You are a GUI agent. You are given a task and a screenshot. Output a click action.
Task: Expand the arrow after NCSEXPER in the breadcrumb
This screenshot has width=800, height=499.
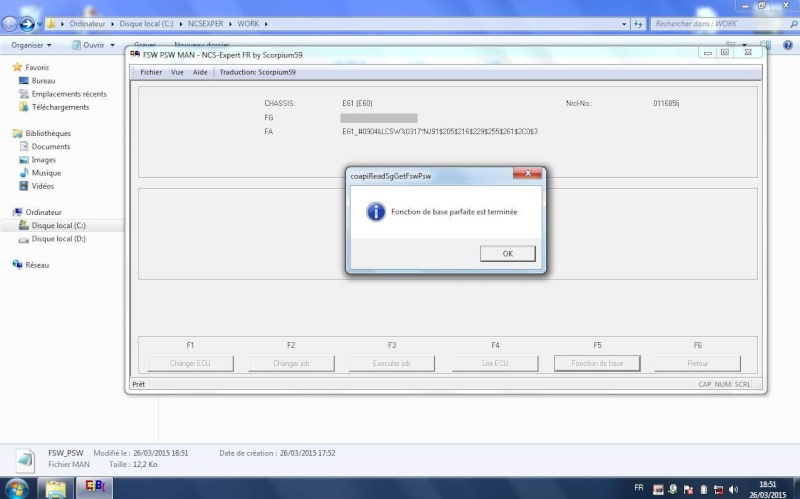tap(230, 24)
